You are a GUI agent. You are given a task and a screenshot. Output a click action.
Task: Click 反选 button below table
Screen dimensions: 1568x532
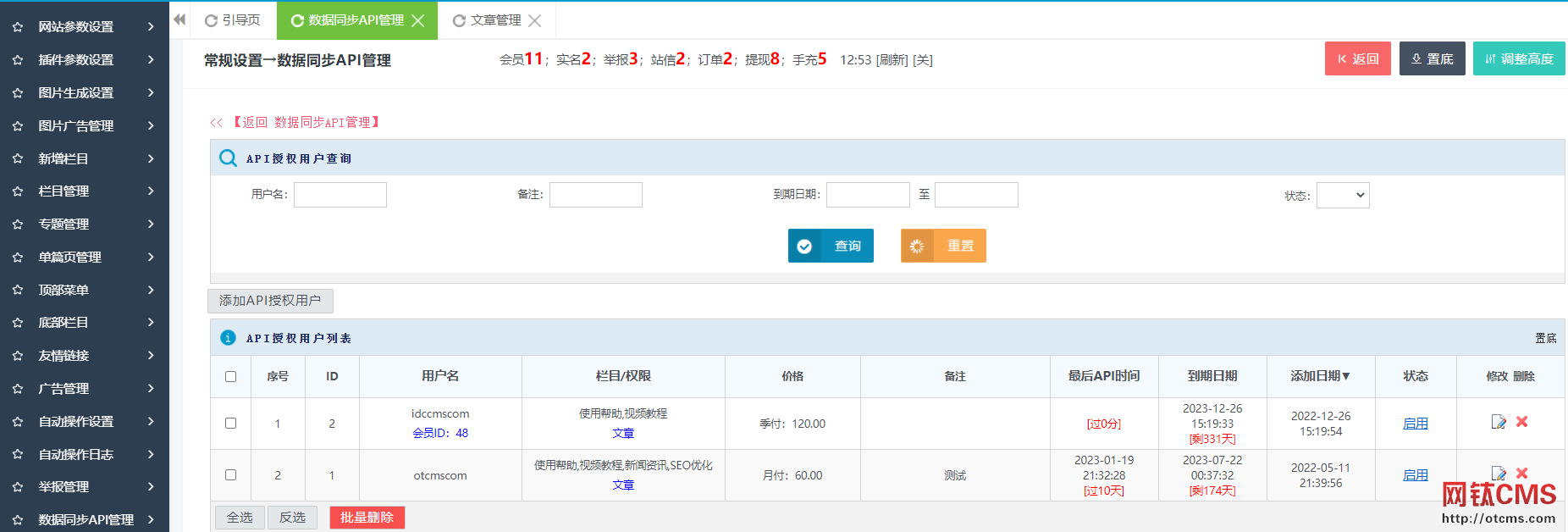292,518
